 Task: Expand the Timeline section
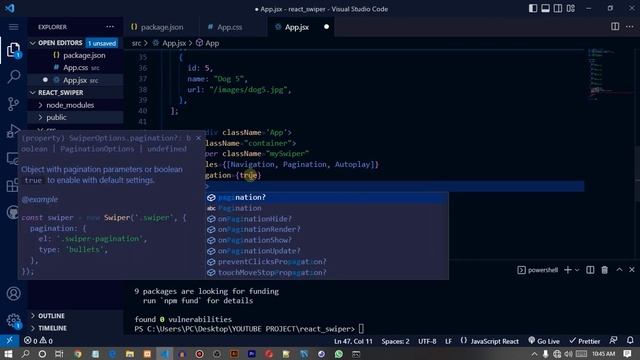click(52, 328)
